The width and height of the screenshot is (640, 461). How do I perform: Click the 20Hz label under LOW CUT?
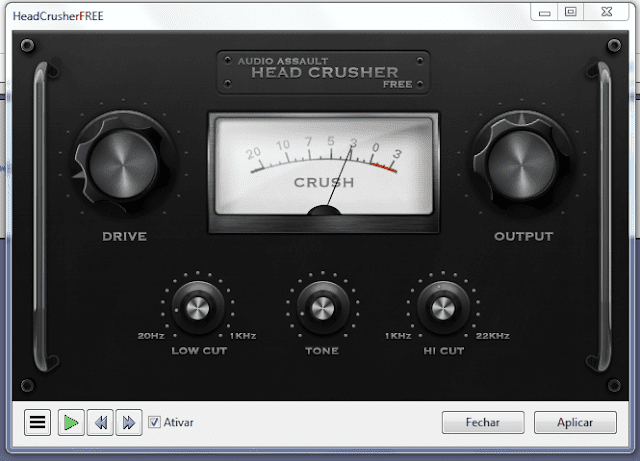[151, 336]
